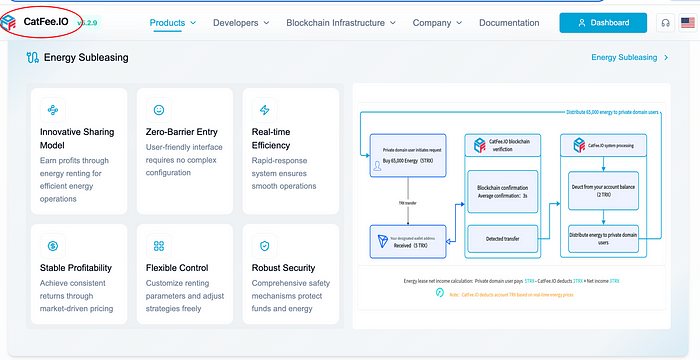Select the Flexible Control card title
Image resolution: width=700 pixels, height=360 pixels.
(x=177, y=268)
